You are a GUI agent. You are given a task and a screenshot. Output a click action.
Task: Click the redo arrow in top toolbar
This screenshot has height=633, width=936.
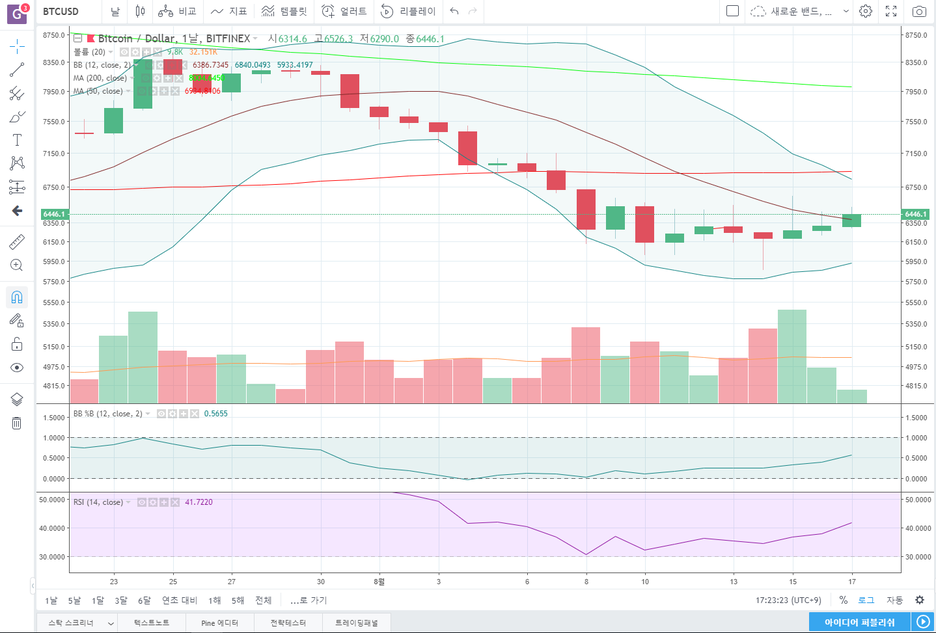(x=473, y=11)
